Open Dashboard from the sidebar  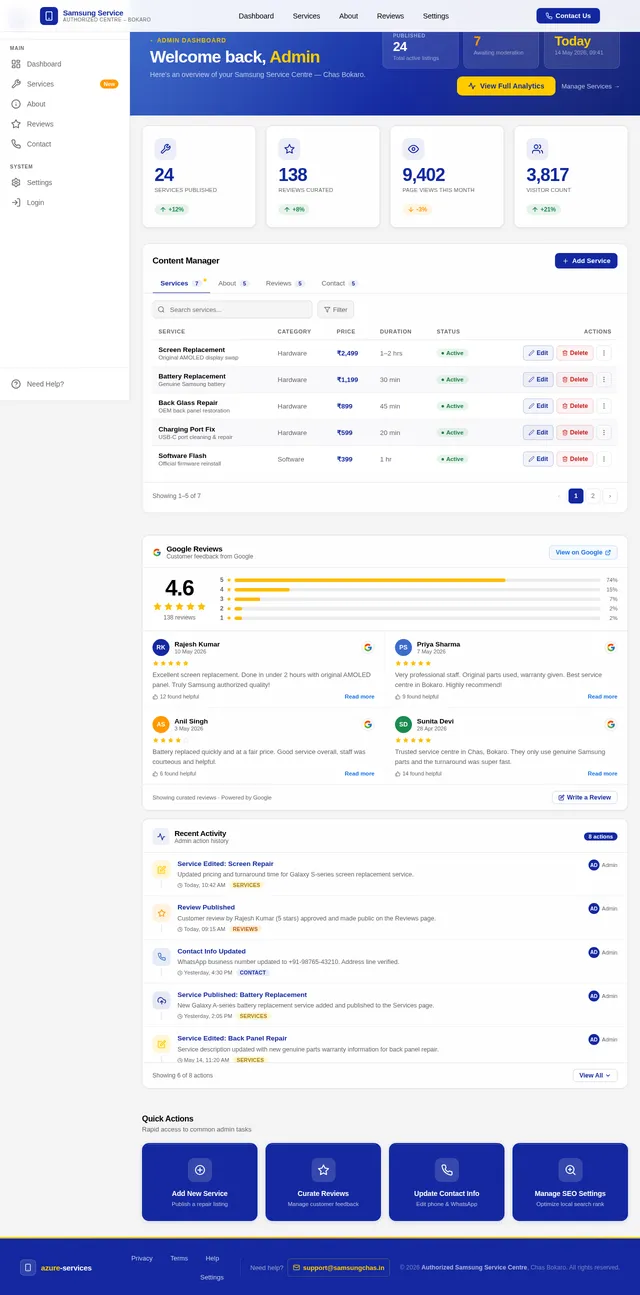click(65, 64)
